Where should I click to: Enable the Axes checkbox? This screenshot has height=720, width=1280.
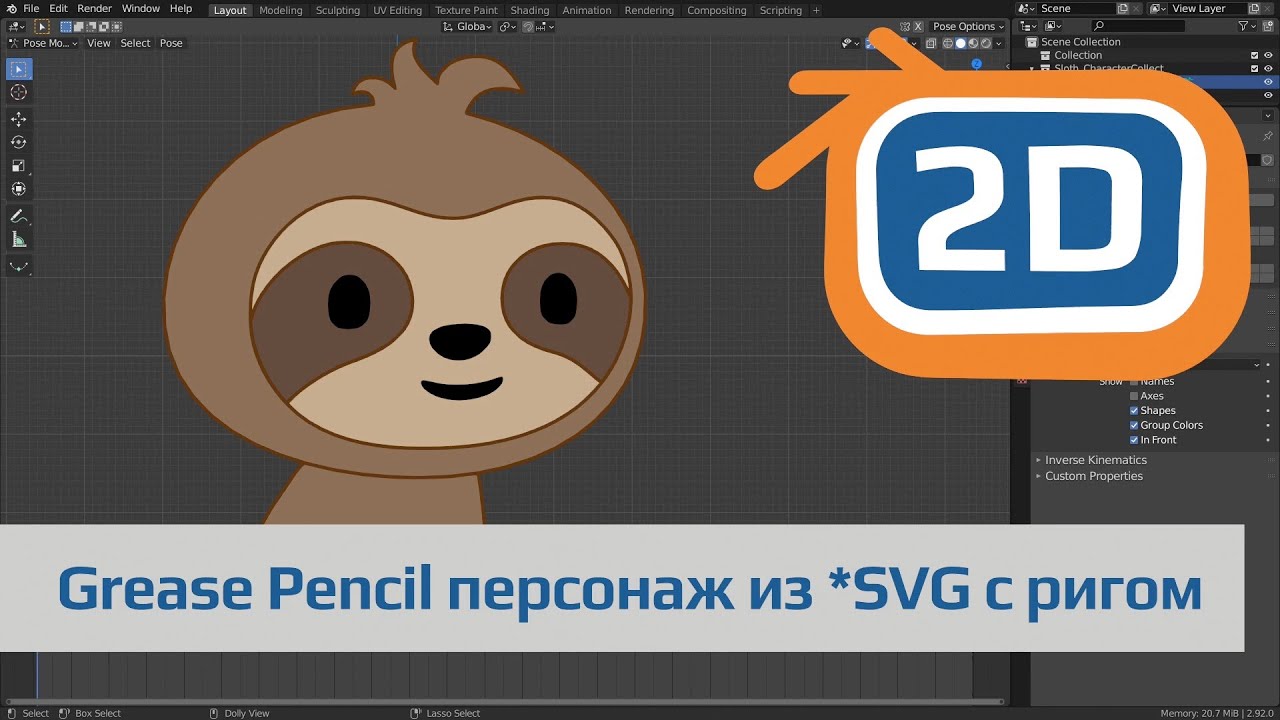pyautogui.click(x=1134, y=396)
